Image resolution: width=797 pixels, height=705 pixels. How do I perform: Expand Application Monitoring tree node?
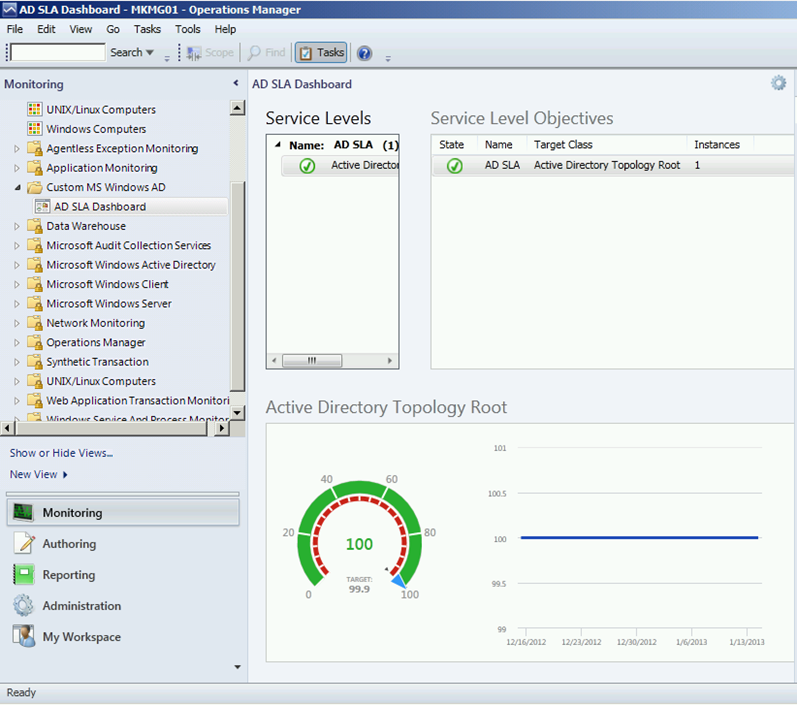(17, 168)
